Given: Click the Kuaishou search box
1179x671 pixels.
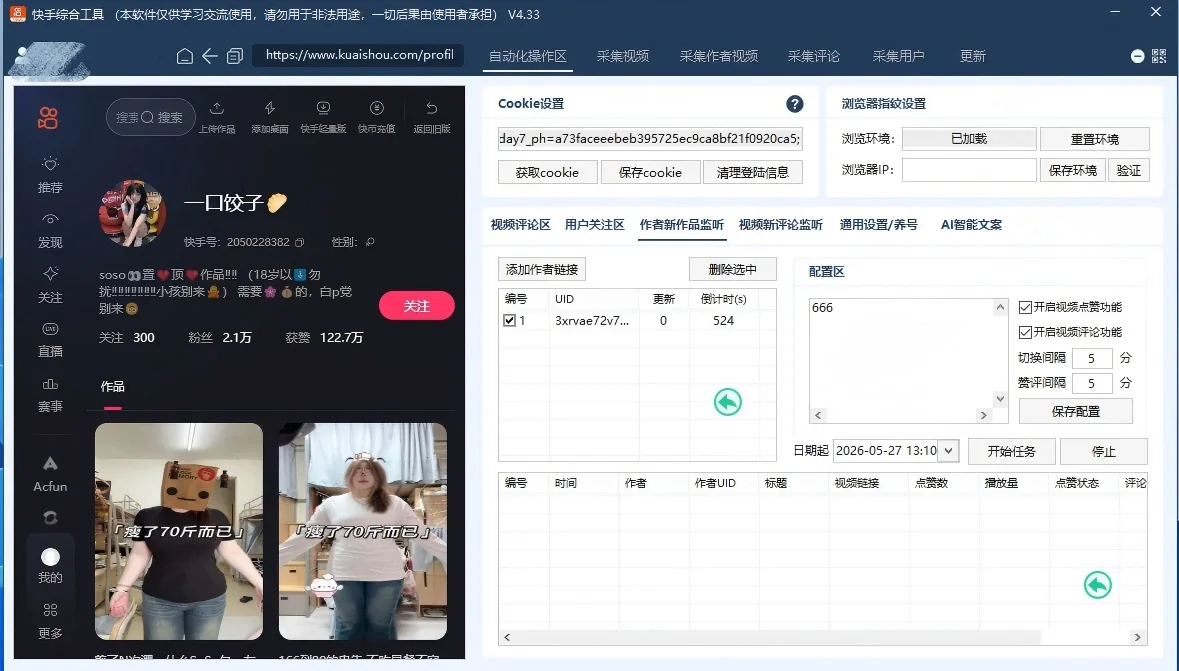Looking at the screenshot, I should click(150, 117).
